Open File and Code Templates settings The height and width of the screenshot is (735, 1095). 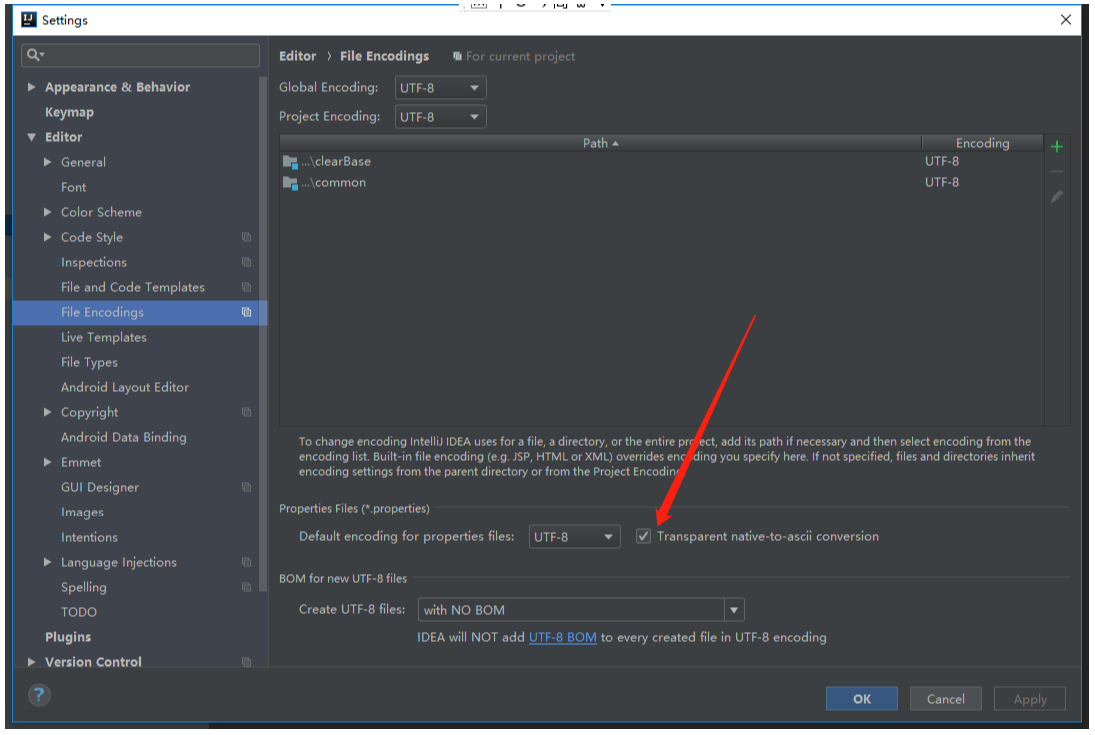(133, 287)
